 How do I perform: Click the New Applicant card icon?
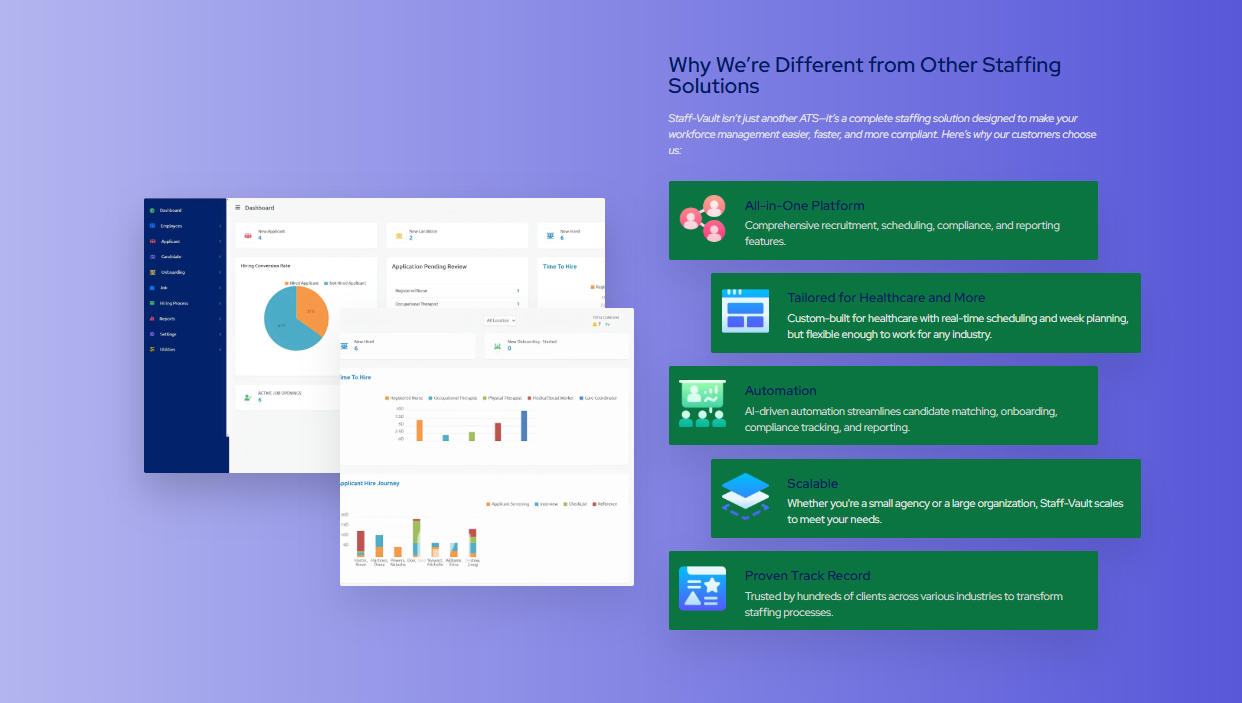247,236
